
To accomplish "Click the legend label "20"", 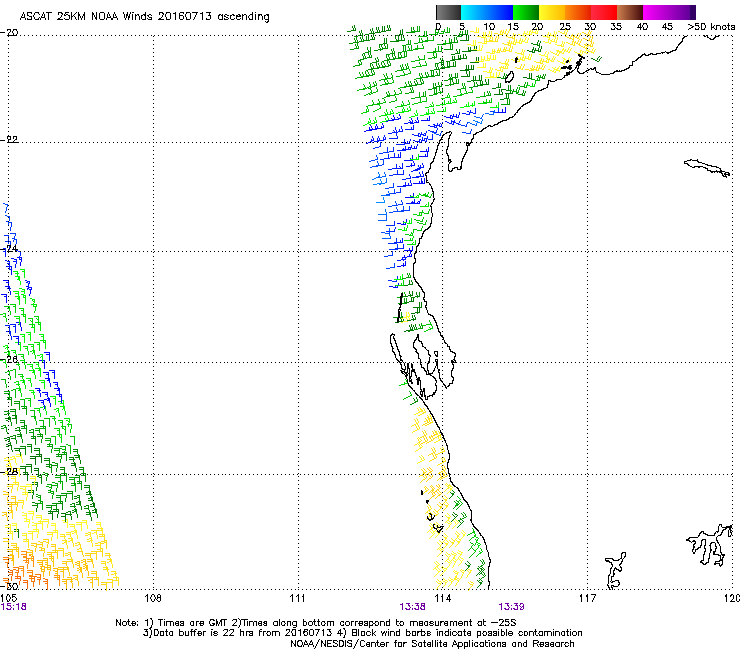I will coord(538,26).
